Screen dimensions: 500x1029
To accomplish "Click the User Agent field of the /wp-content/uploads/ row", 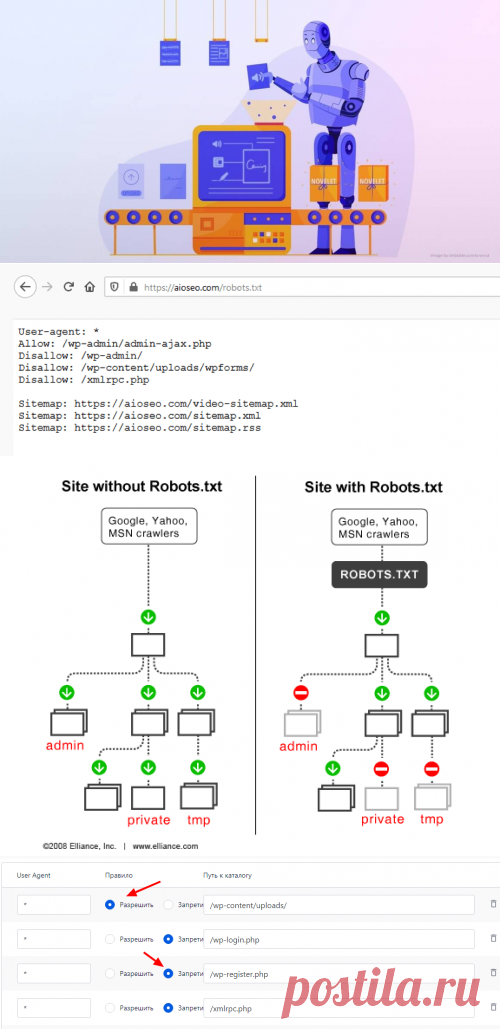I will coord(54,904).
